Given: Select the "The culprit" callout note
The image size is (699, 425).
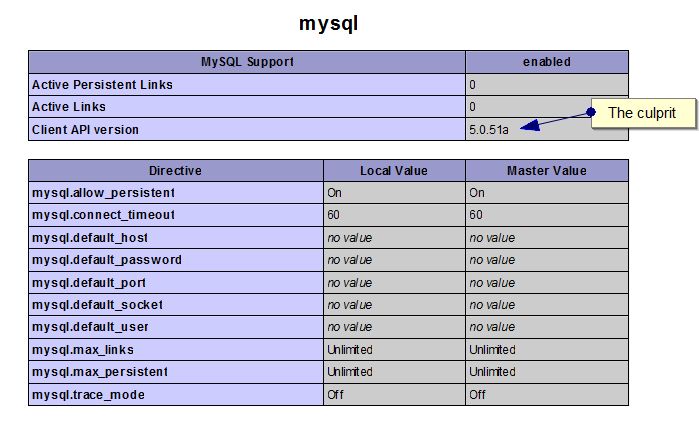Looking at the screenshot, I should (x=643, y=113).
